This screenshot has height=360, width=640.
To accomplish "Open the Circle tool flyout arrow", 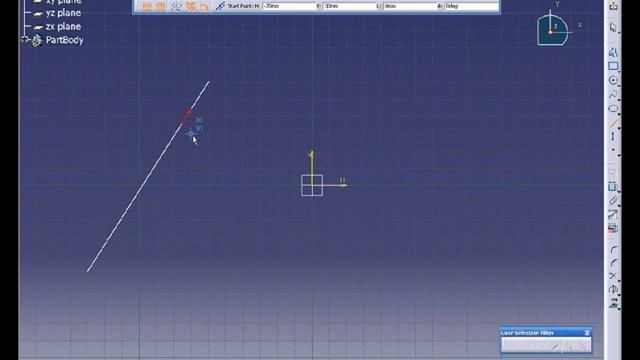I will (x=619, y=86).
